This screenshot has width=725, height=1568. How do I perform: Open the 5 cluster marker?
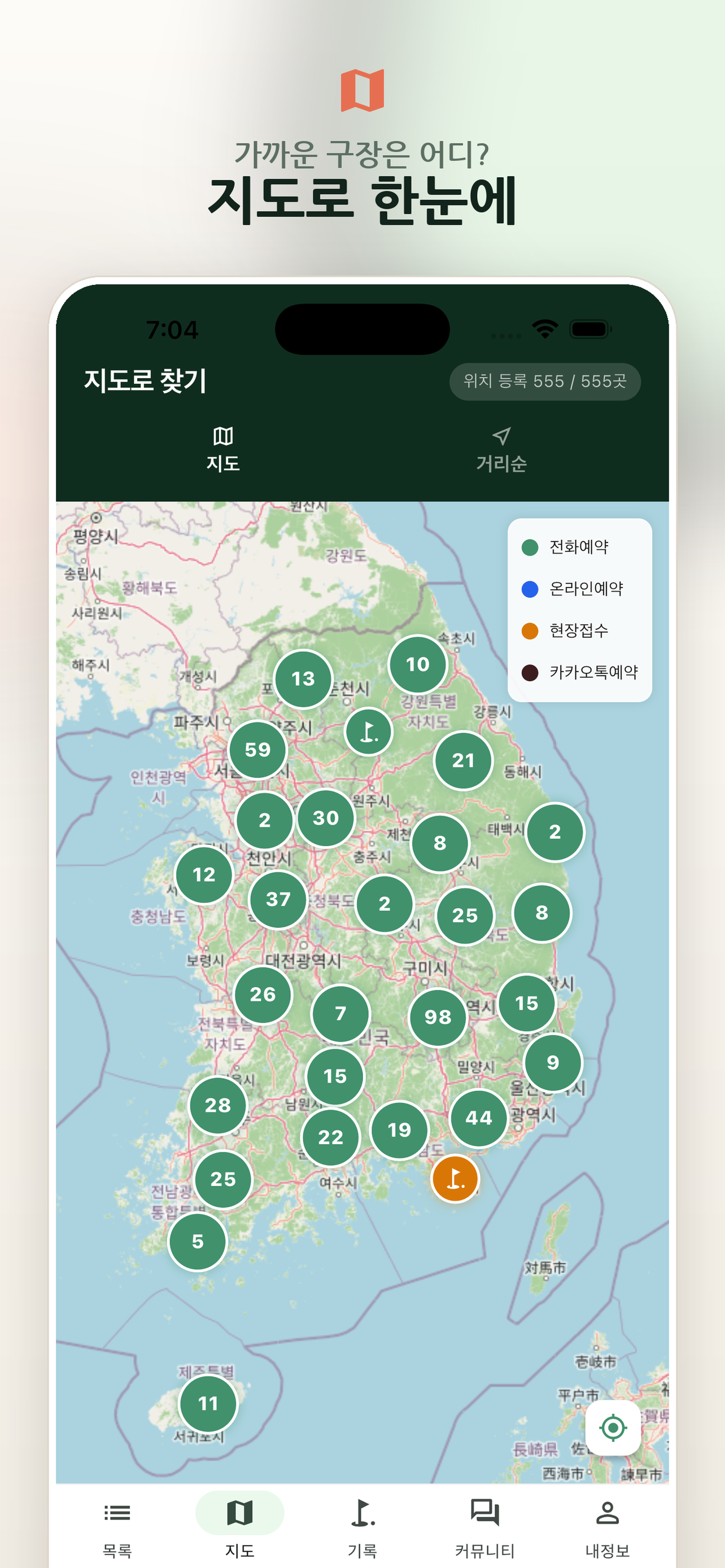198,1241
